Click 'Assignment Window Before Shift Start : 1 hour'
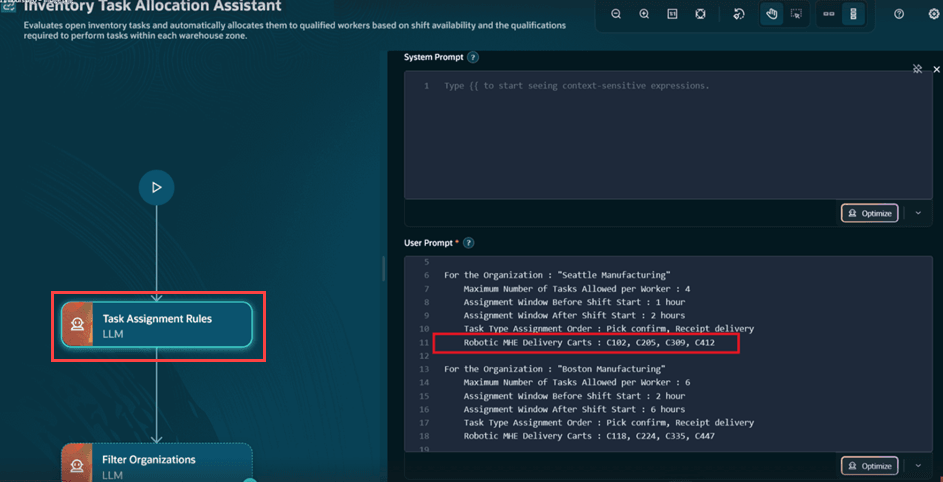943x482 pixels. (574, 302)
